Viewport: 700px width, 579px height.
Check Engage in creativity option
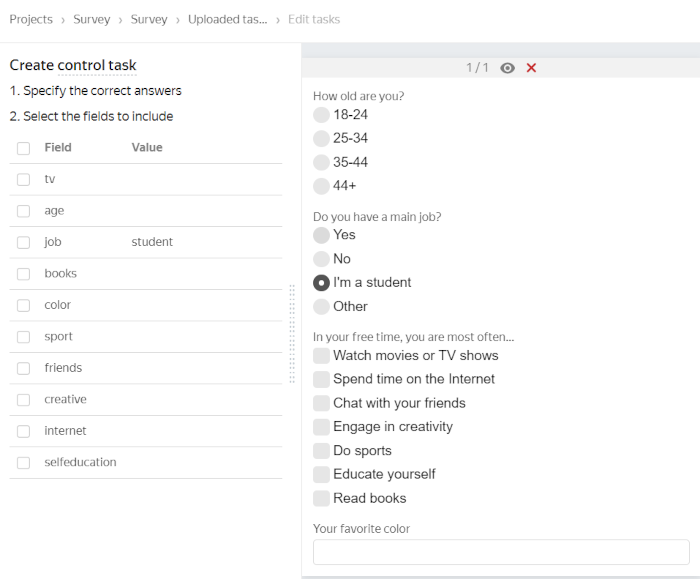pyautogui.click(x=321, y=427)
